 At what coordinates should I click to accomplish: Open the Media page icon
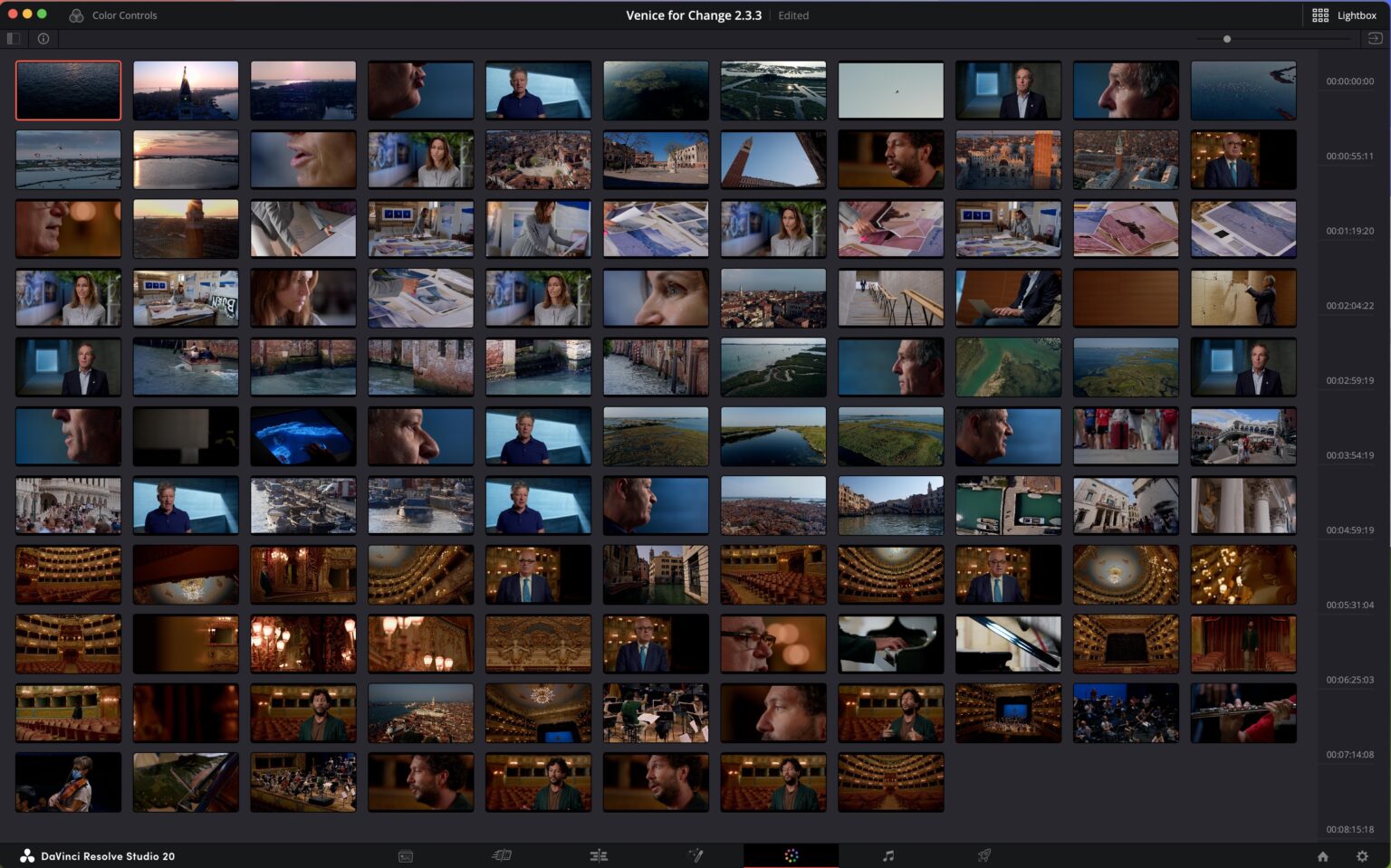406,855
